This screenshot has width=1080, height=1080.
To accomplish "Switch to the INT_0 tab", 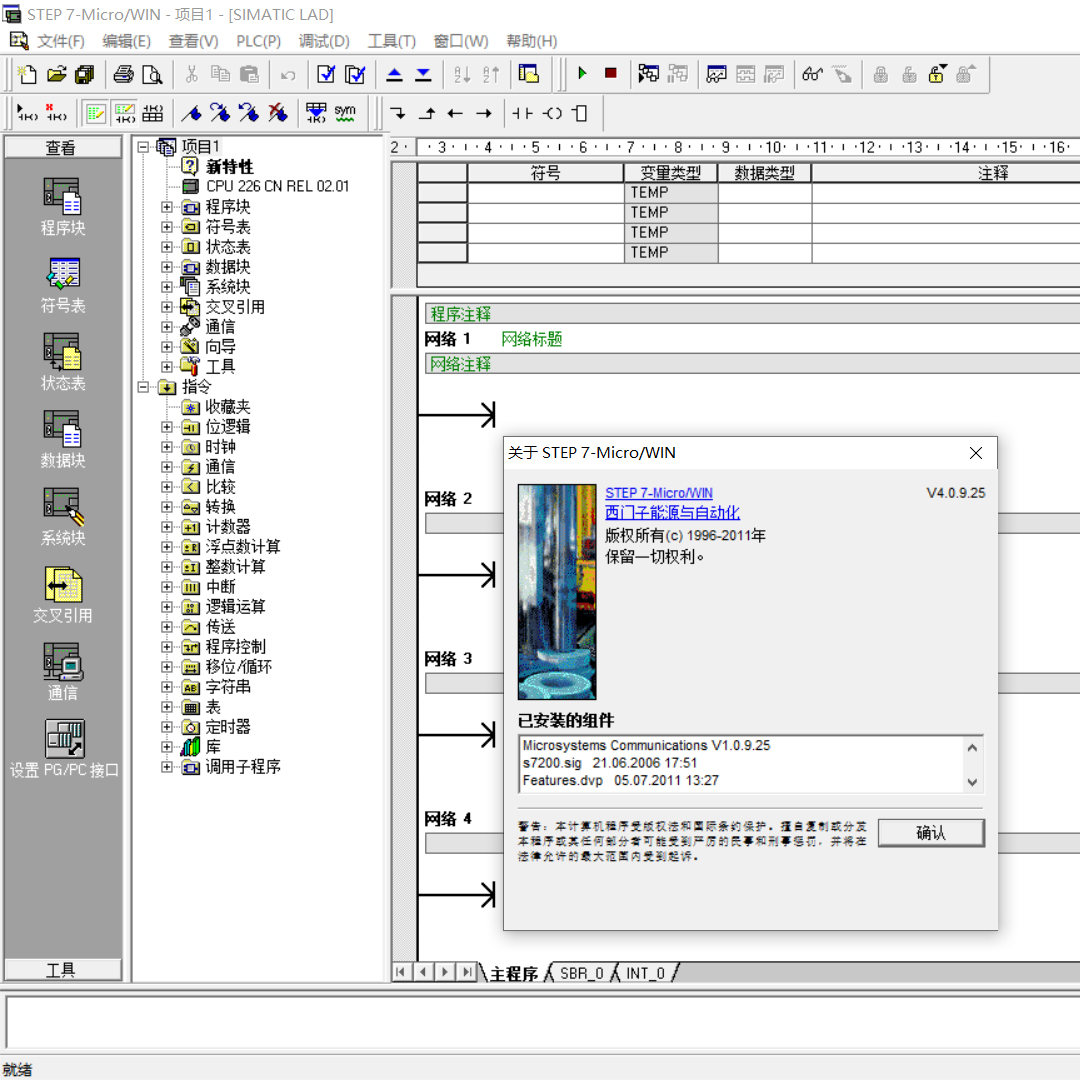I will (x=645, y=973).
